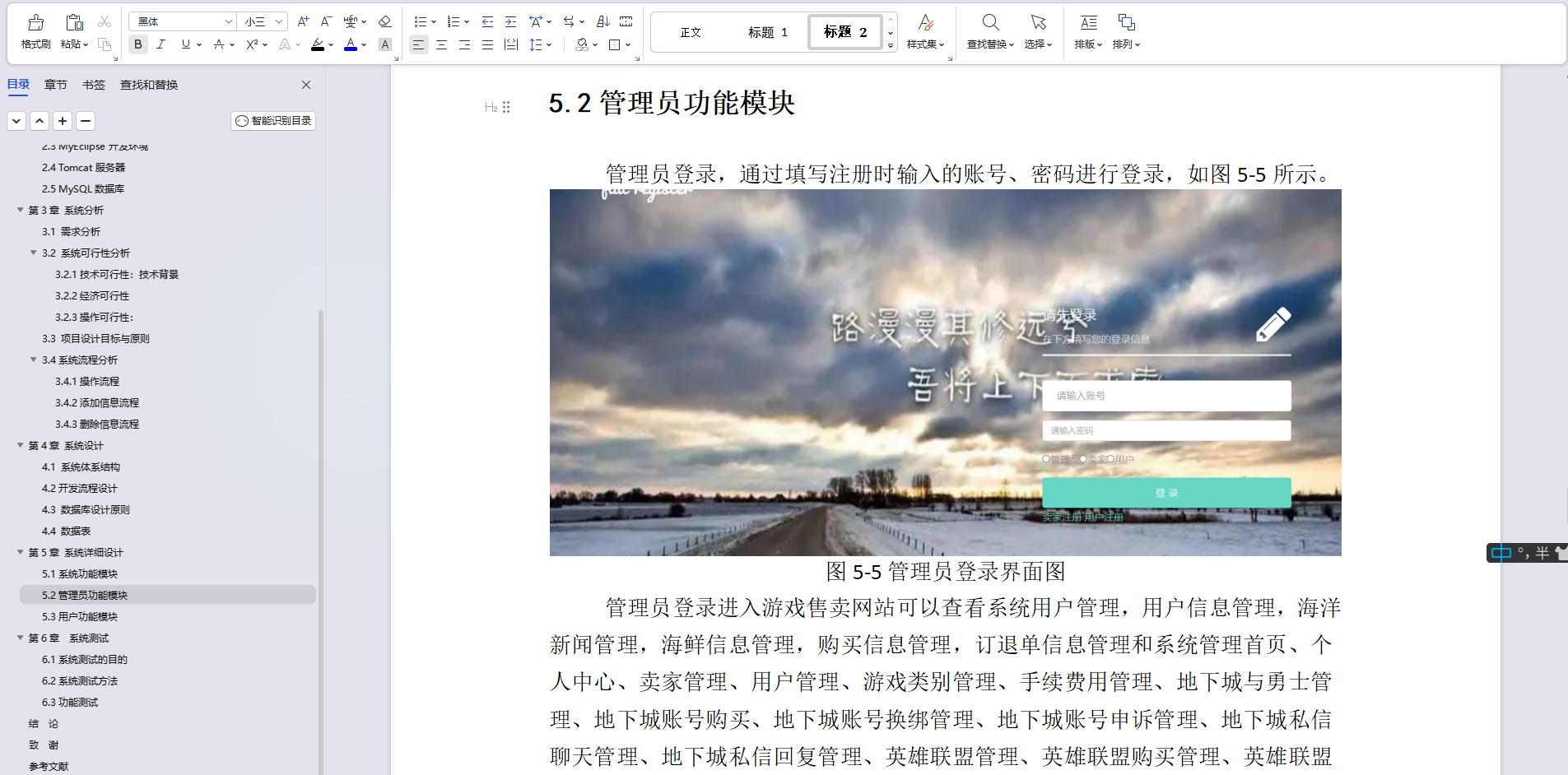1568x775 pixels.
Task: Click the borders icon
Action: pyautogui.click(x=614, y=44)
